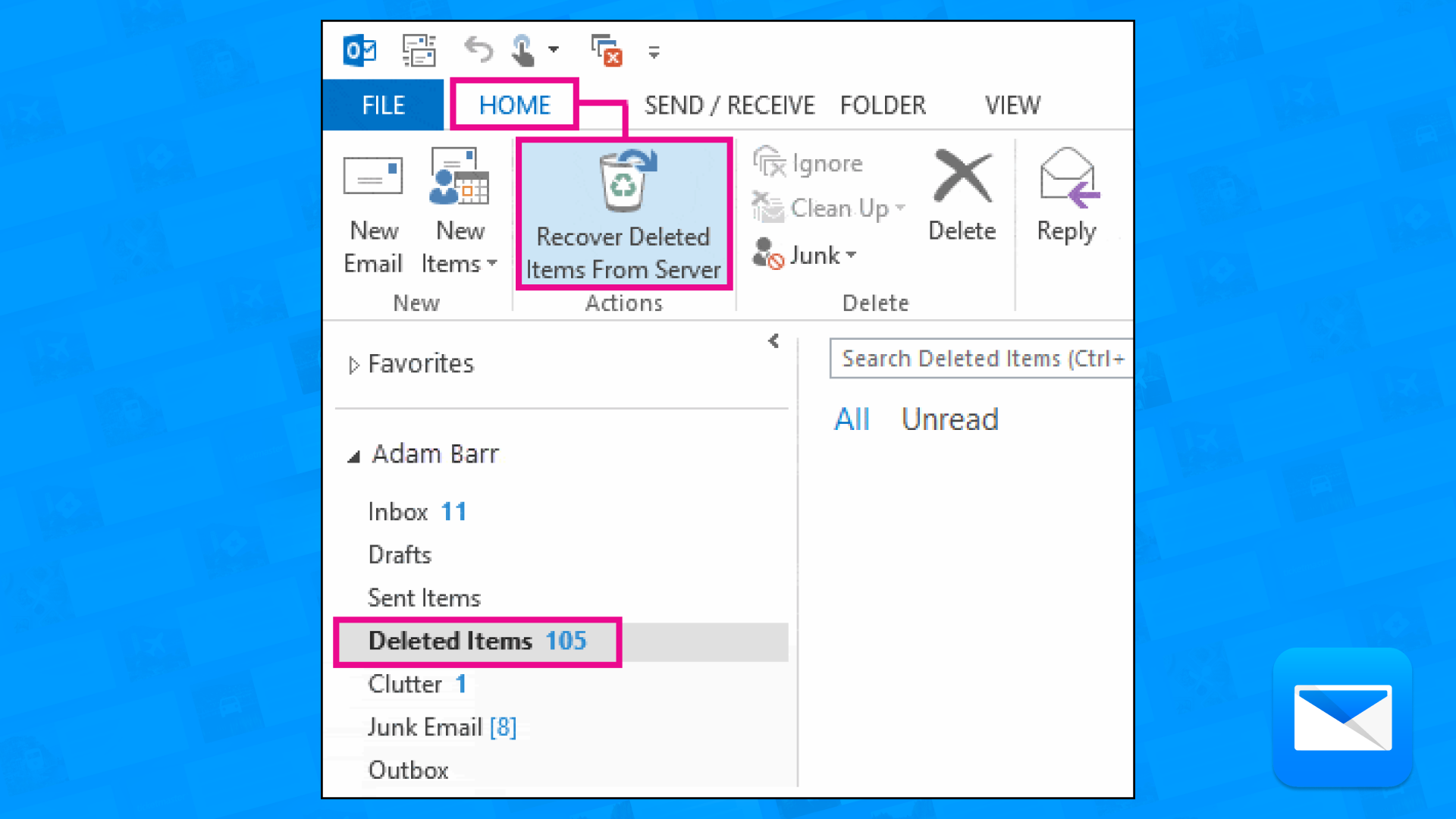
Task: Expand the Favorites section
Action: [354, 364]
